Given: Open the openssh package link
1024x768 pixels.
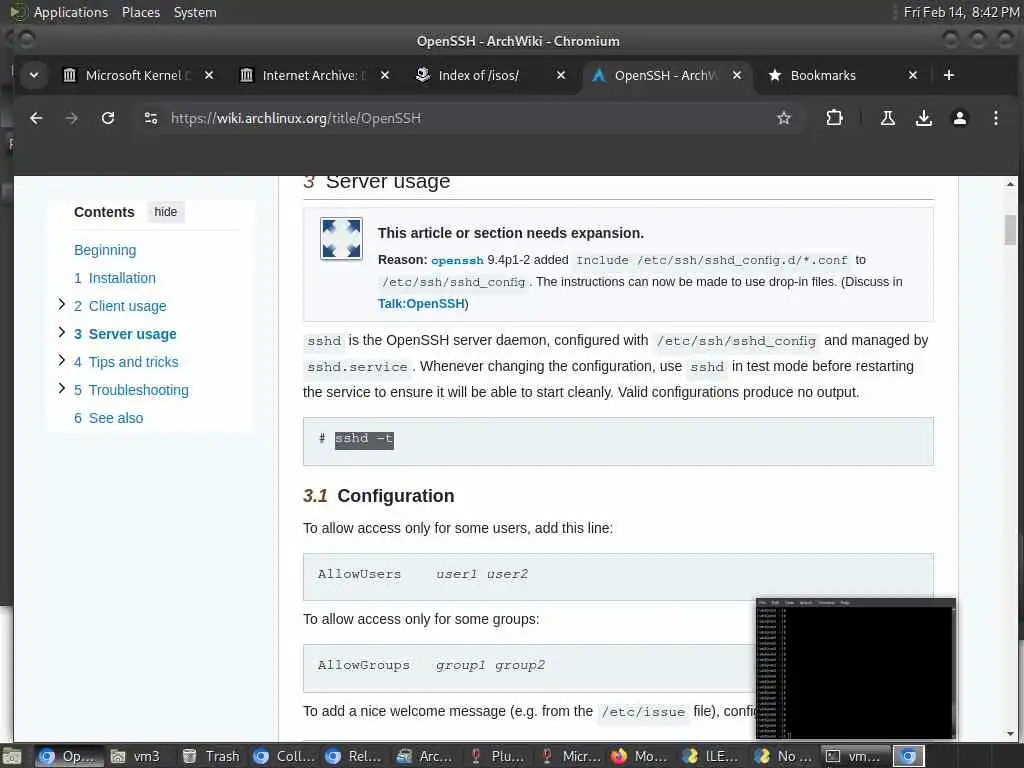Looking at the screenshot, I should pos(457,260).
